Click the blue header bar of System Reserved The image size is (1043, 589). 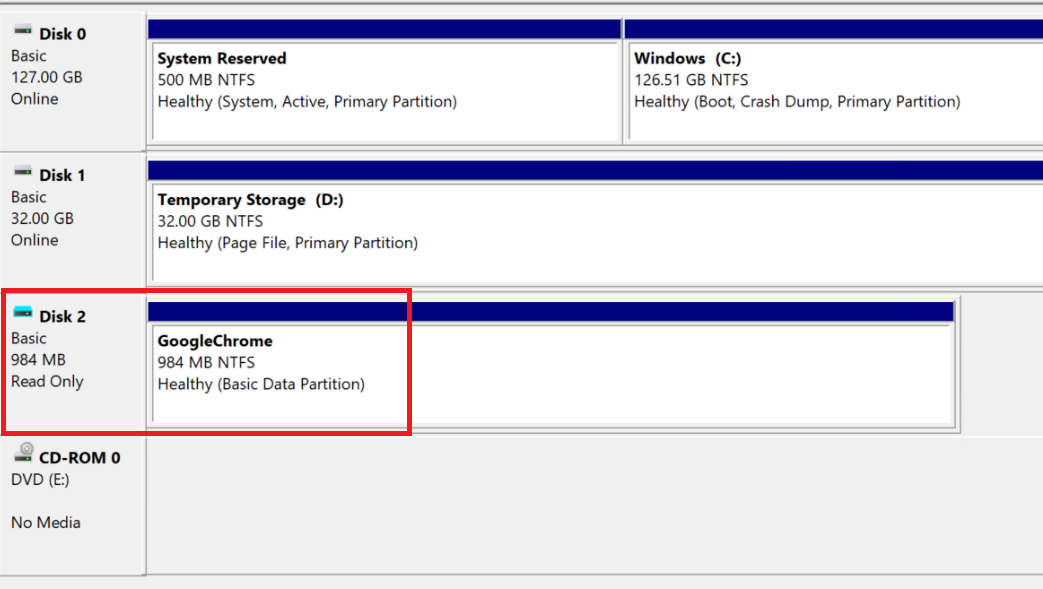(384, 29)
